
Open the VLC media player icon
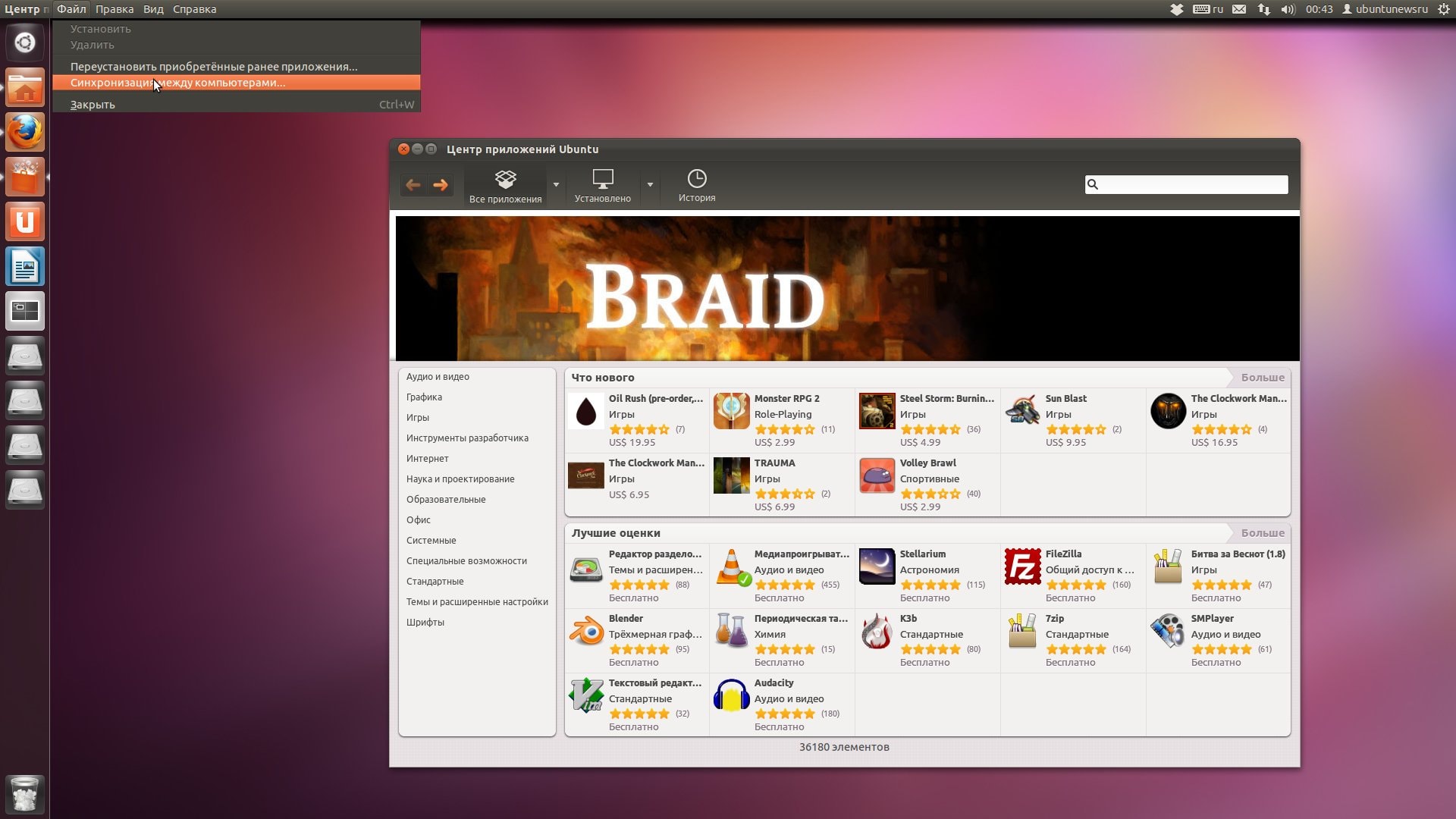[732, 567]
